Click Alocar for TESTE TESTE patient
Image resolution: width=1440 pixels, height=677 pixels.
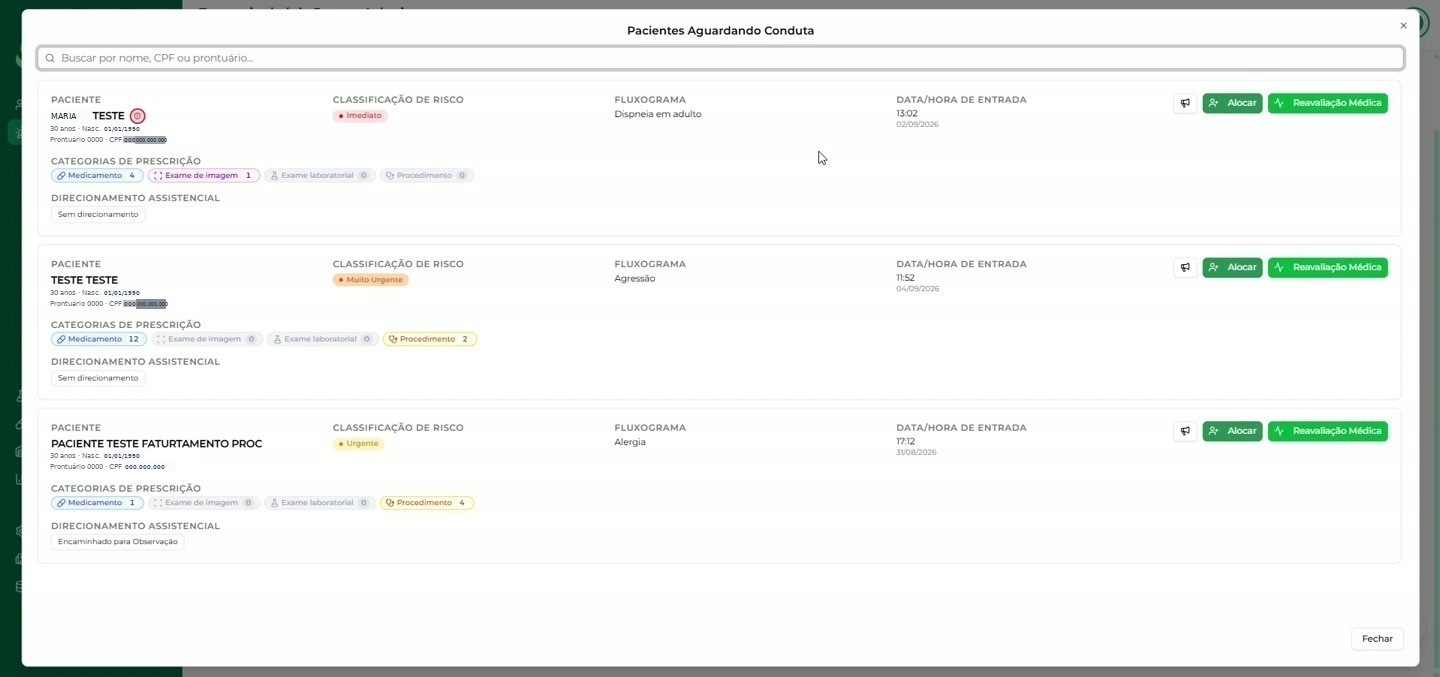1232,267
